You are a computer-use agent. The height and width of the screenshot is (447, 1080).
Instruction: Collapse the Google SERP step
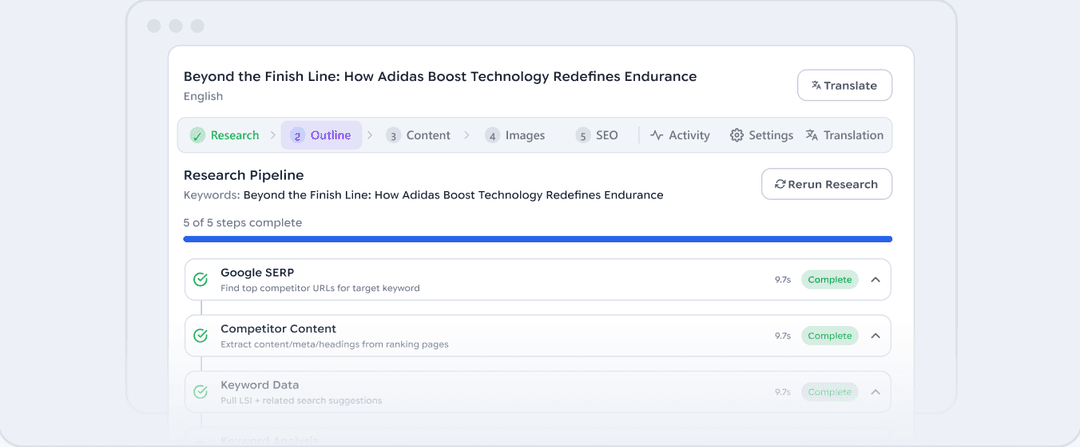tap(875, 280)
